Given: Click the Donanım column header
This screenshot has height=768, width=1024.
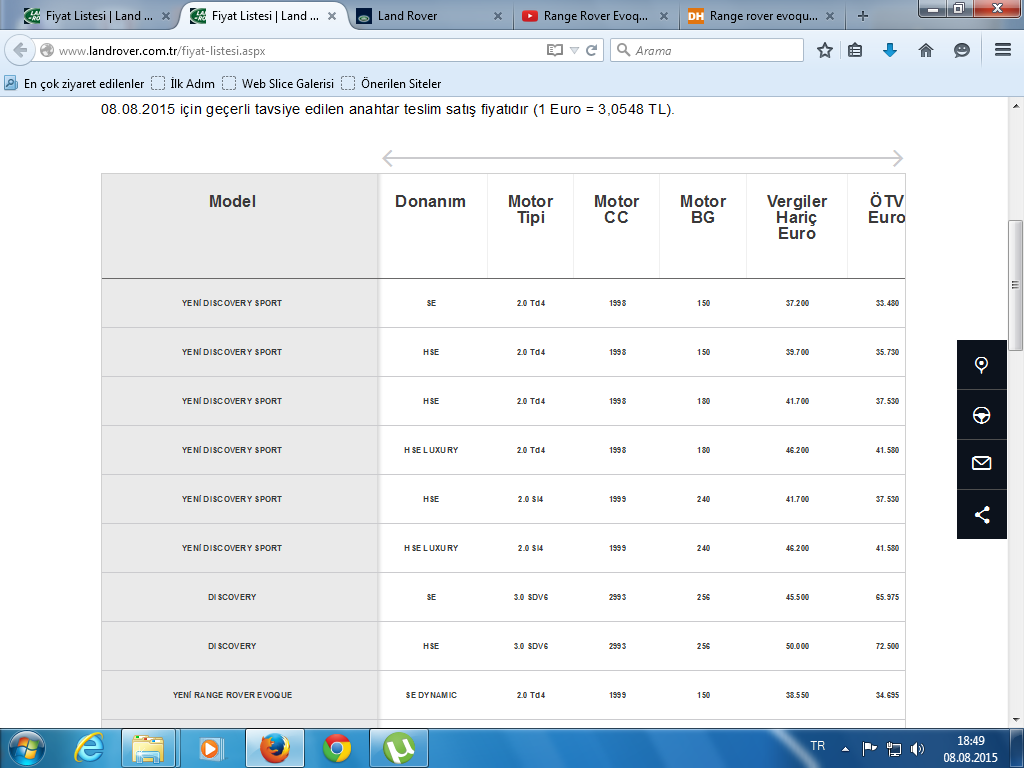Looking at the screenshot, I should (x=430, y=202).
